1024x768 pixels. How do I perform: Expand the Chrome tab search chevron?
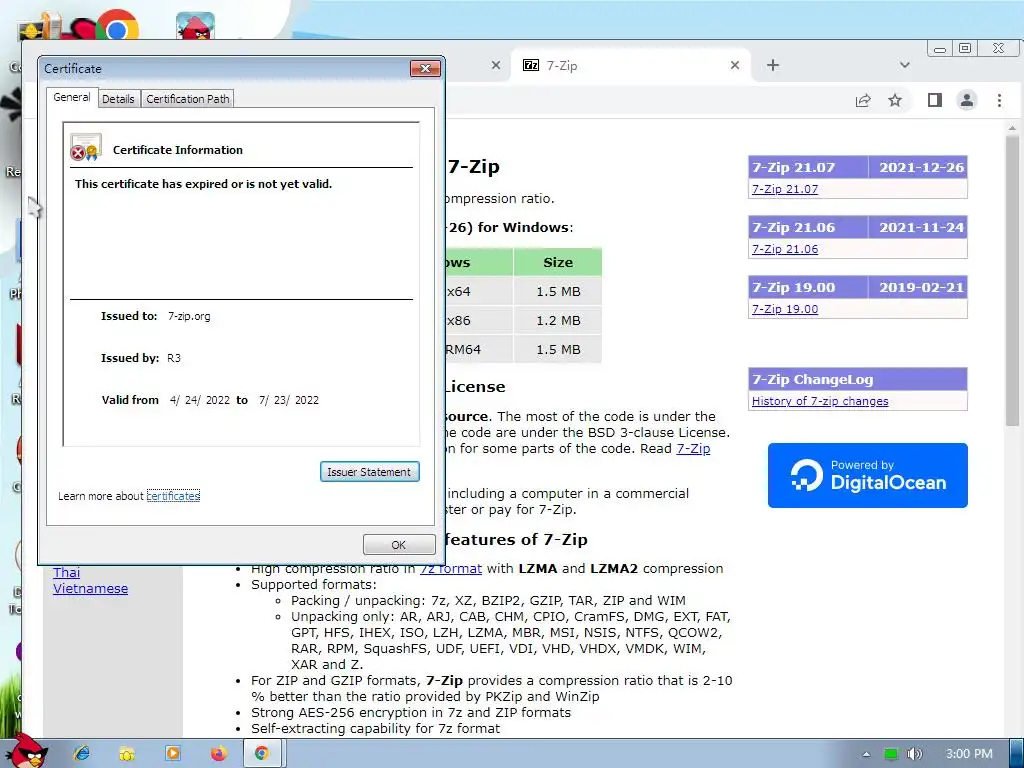point(904,65)
